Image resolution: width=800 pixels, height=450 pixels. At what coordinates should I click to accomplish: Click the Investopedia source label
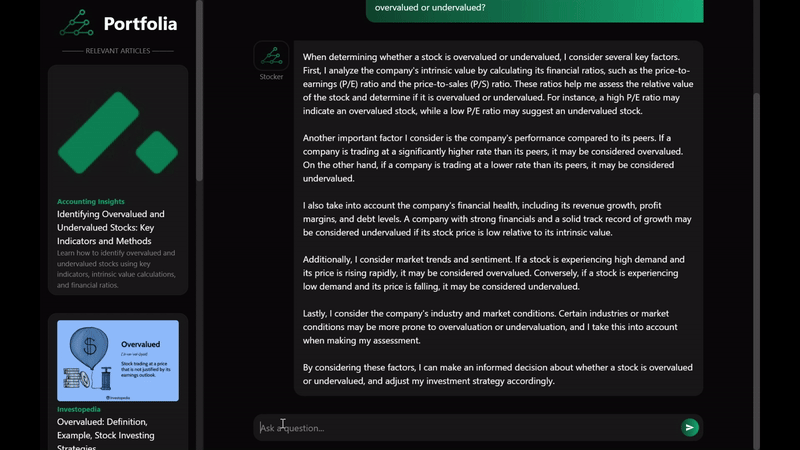tap(79, 409)
